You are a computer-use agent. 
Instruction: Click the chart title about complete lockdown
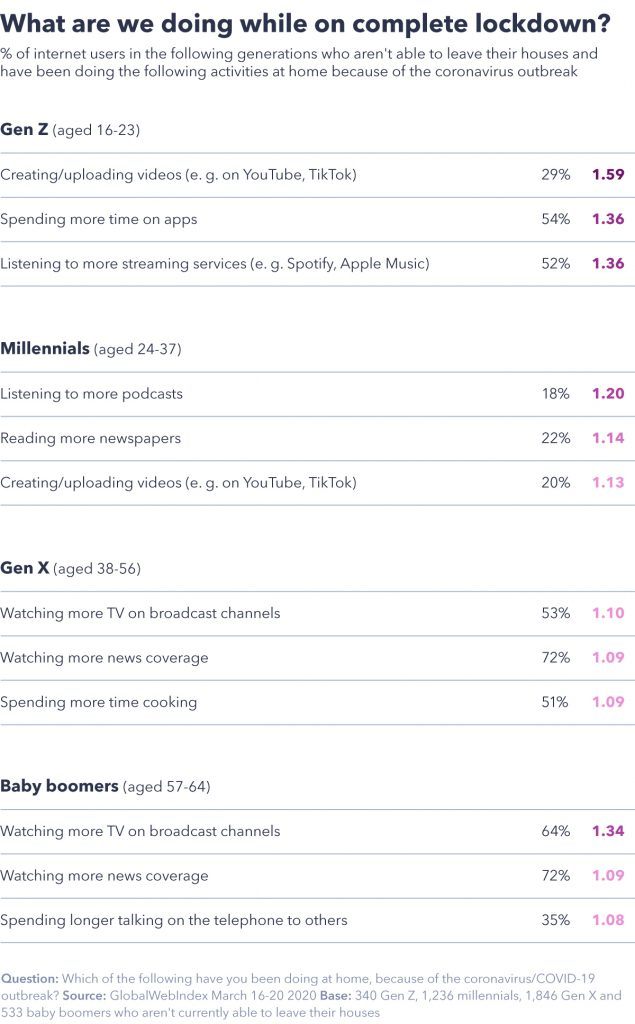(x=305, y=24)
